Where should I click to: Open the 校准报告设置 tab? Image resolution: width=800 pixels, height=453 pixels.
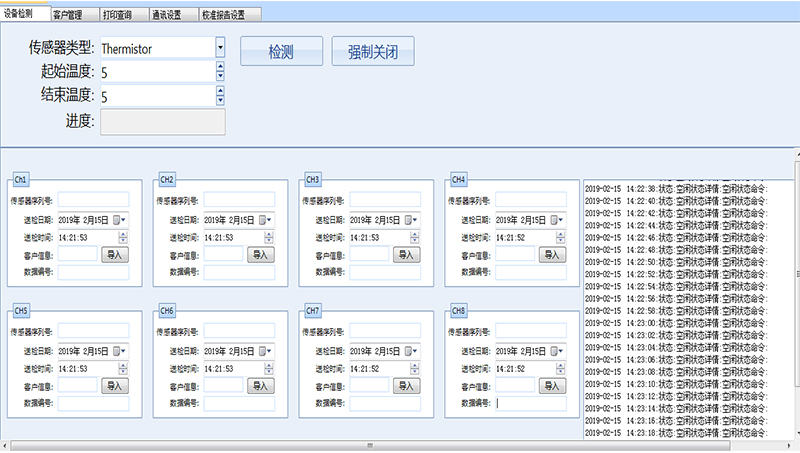[x=230, y=15]
